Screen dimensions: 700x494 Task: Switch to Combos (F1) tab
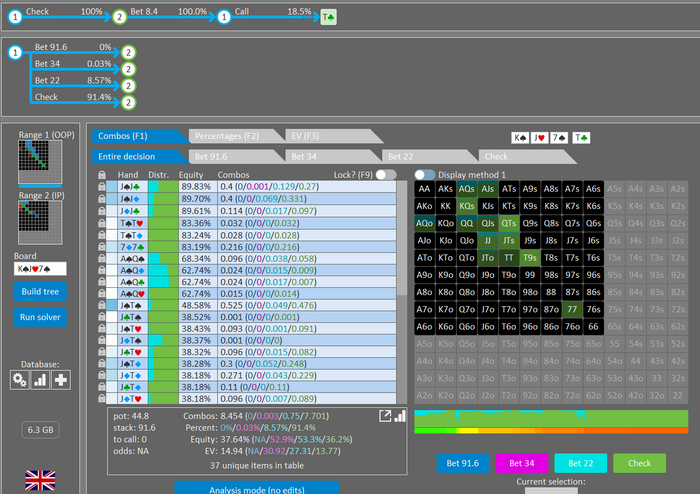coord(139,136)
